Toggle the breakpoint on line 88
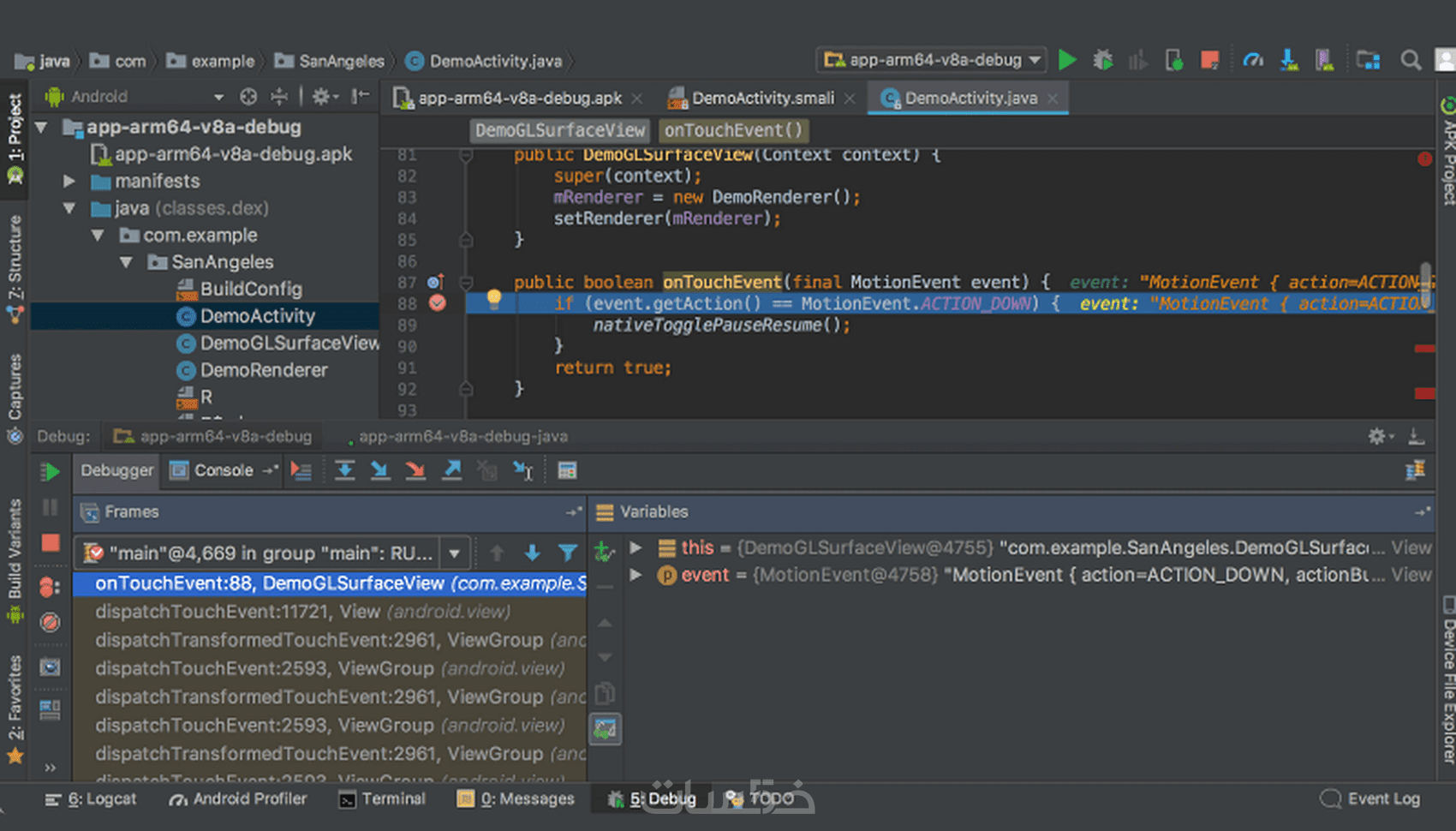This screenshot has width=1456, height=831. pos(438,303)
